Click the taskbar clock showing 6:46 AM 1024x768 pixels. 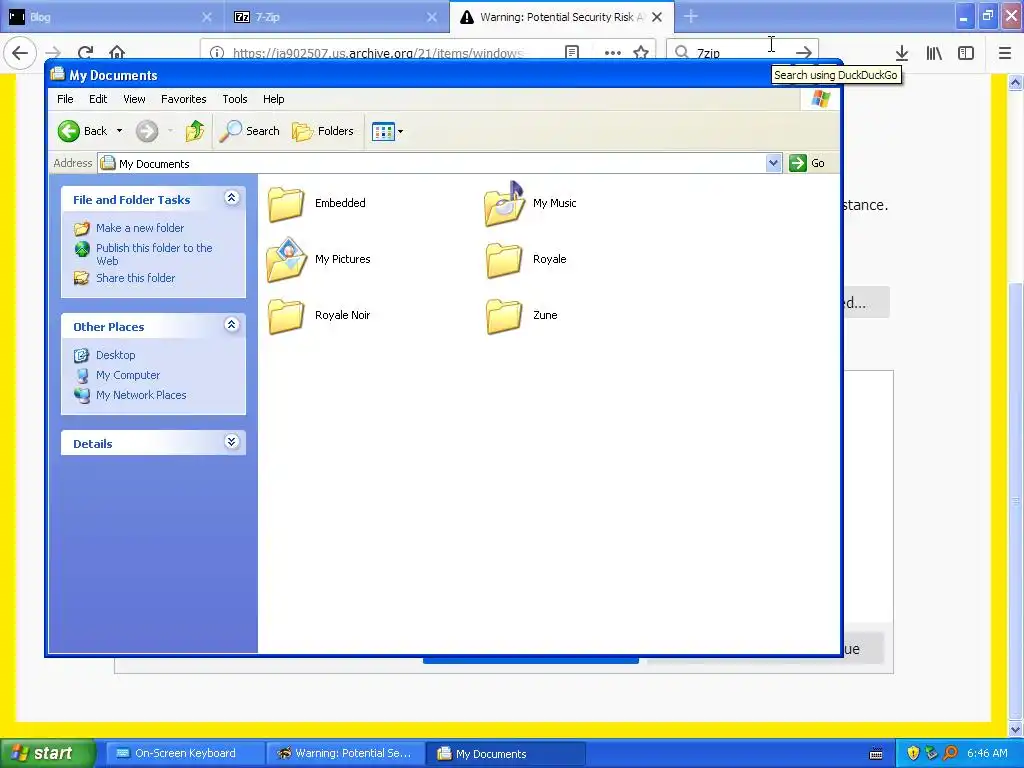pyautogui.click(x=987, y=753)
